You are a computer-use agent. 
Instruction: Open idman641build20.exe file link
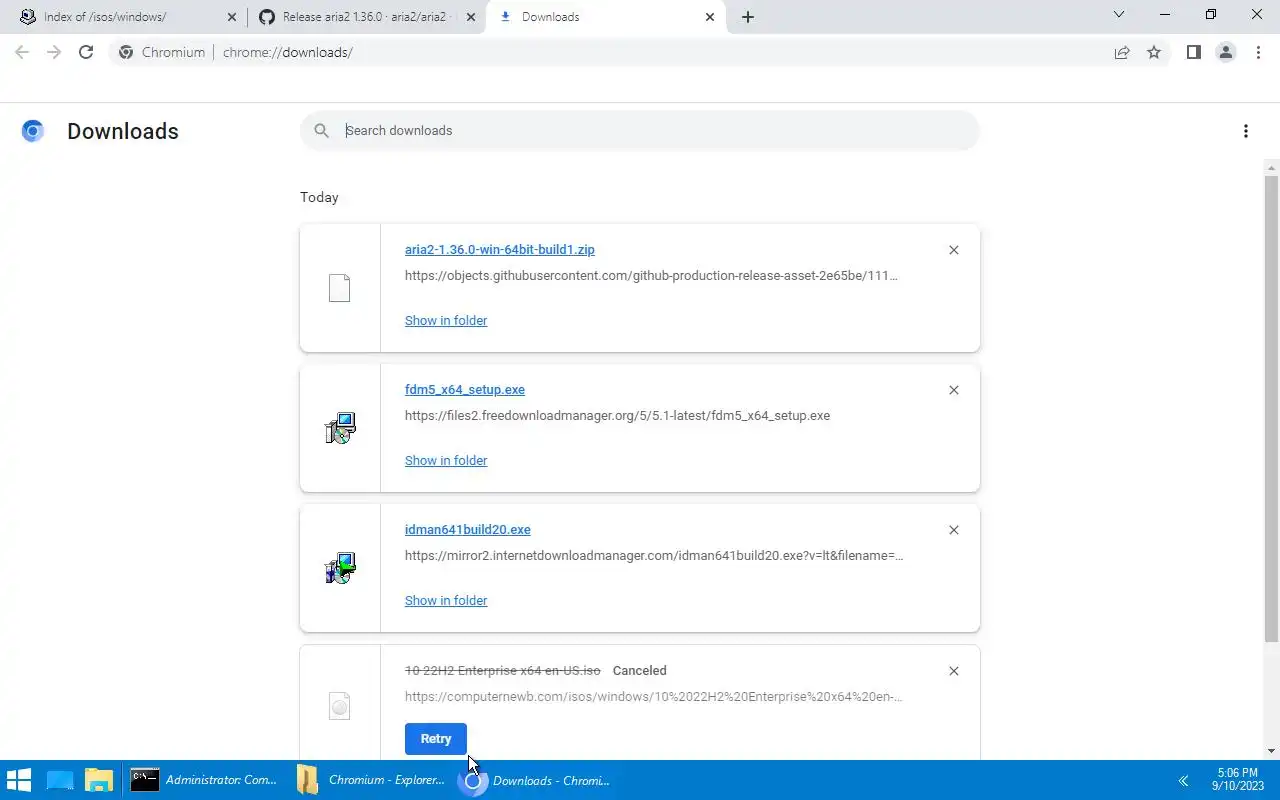tap(467, 530)
